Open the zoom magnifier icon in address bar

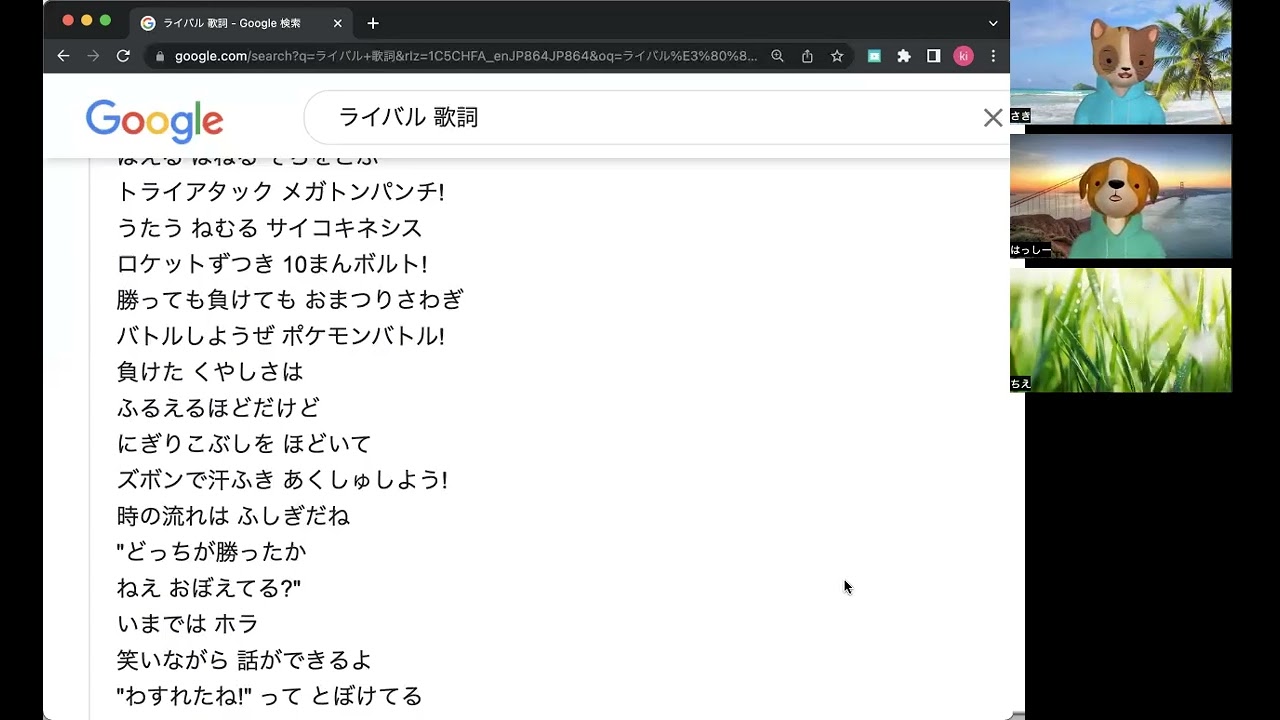tap(777, 56)
